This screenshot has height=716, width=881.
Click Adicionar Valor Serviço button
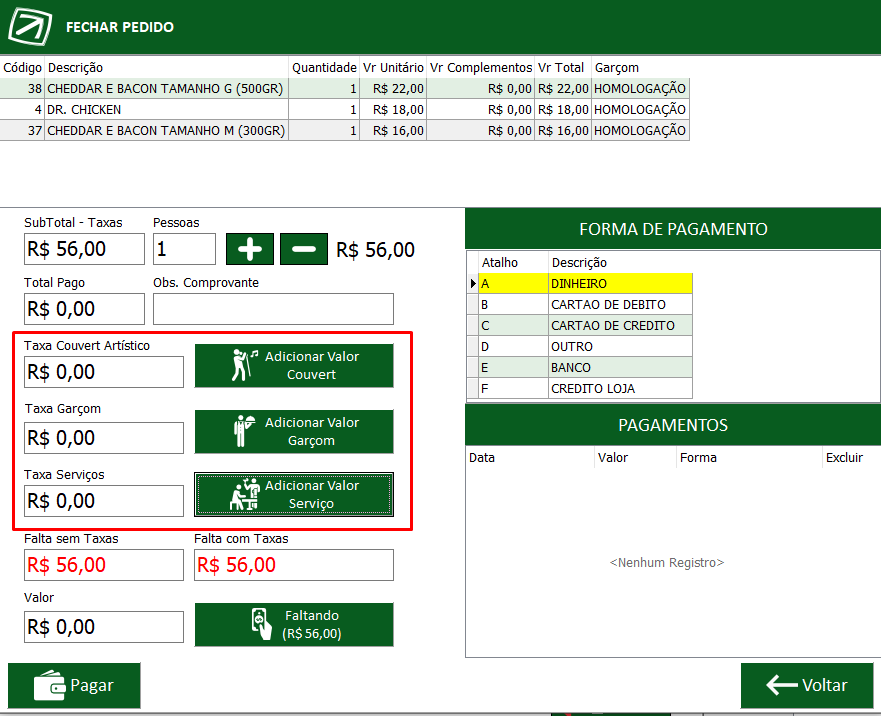pos(294,495)
